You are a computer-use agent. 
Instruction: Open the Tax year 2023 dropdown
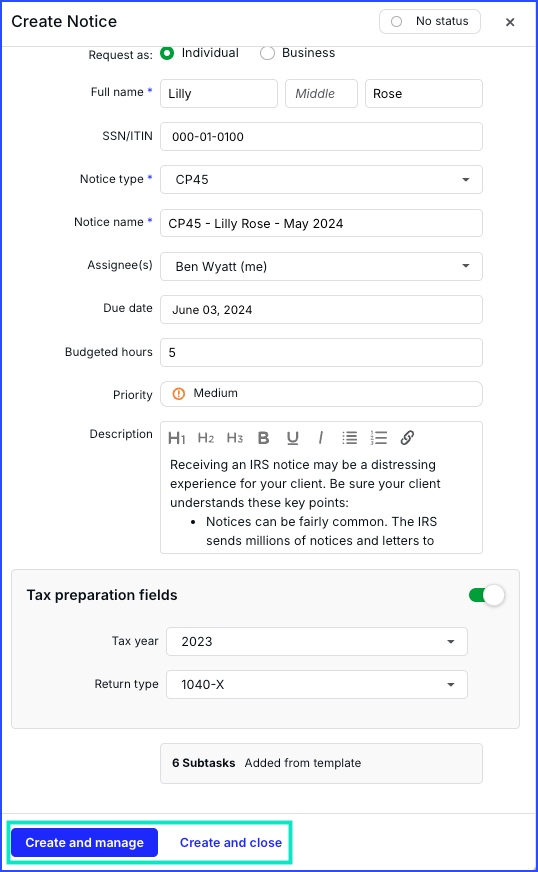tap(317, 641)
